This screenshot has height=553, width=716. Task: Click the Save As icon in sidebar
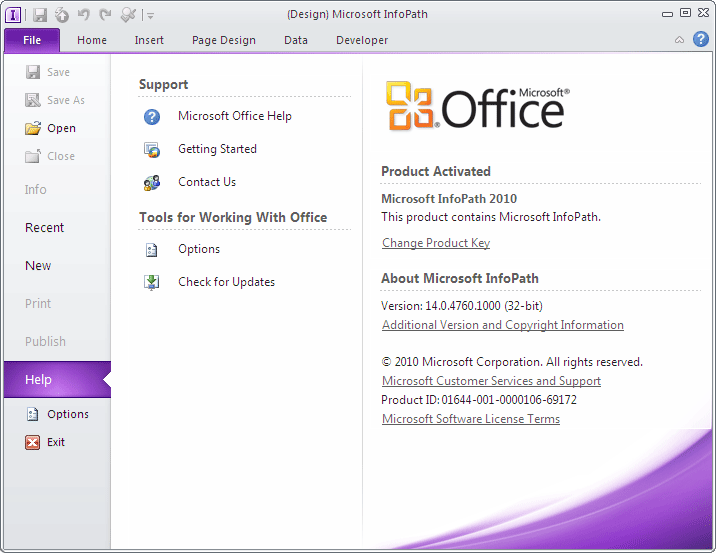(x=33, y=100)
